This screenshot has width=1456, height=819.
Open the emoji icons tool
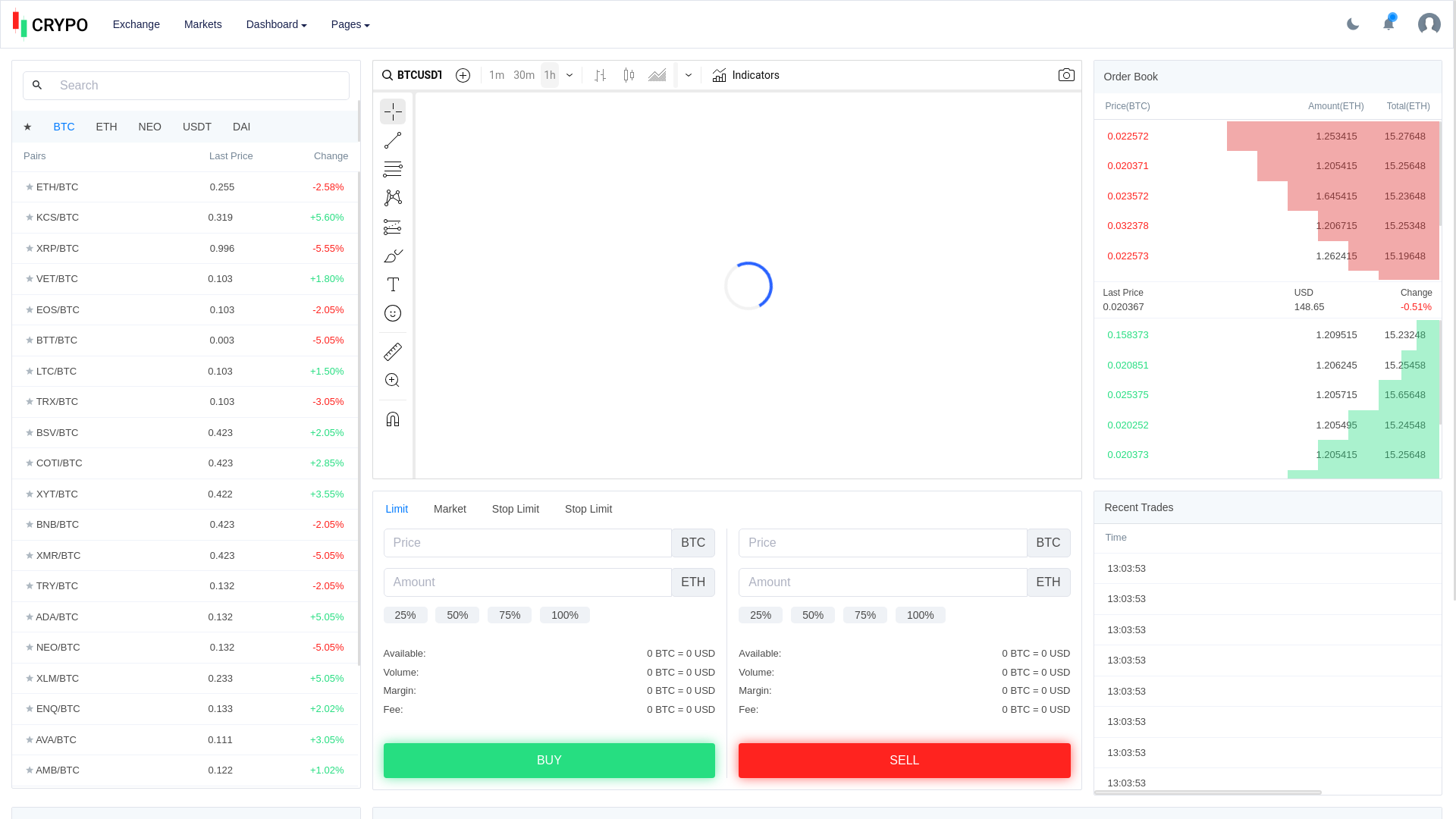pyautogui.click(x=393, y=313)
